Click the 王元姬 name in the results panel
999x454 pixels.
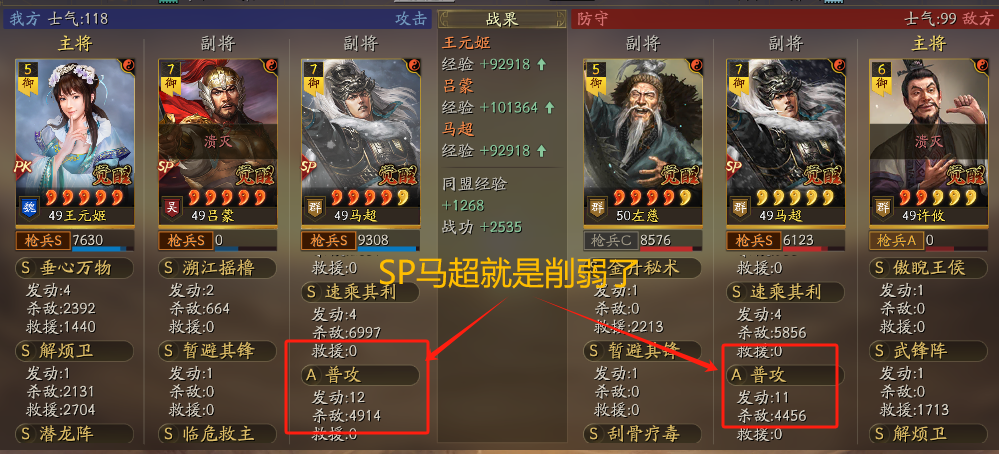click(x=467, y=43)
